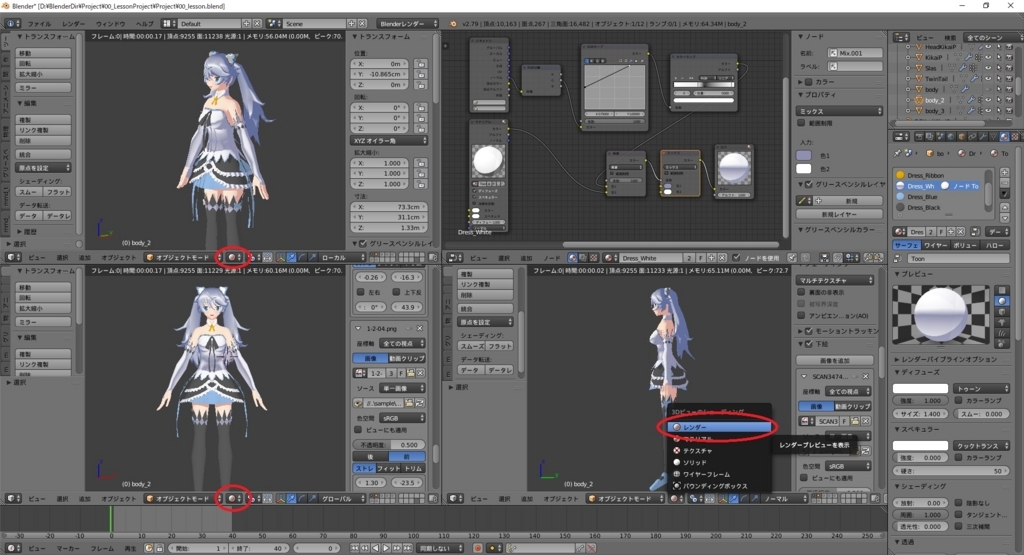This screenshot has width=1024, height=555.
Task: Click the 新規レイヤー button
Action: 839,214
